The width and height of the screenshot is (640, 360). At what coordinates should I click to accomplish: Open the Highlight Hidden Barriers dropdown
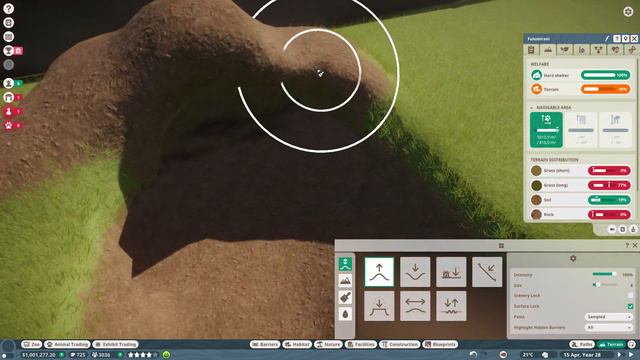click(609, 327)
